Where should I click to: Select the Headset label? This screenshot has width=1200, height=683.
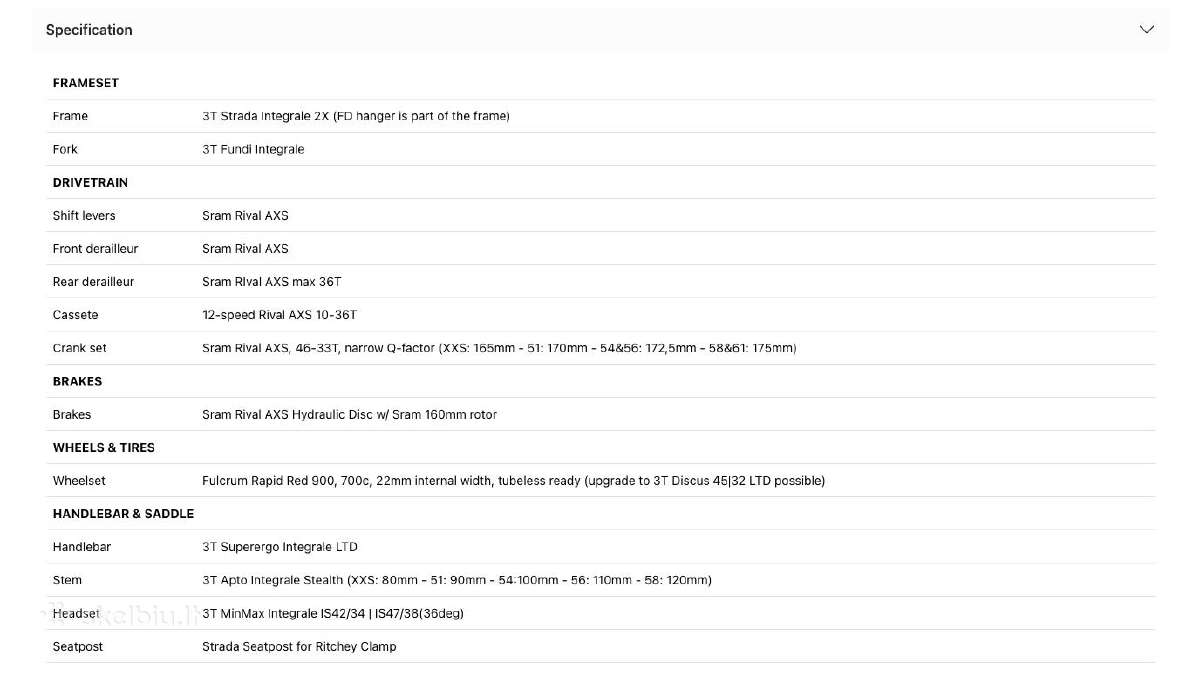click(77, 613)
